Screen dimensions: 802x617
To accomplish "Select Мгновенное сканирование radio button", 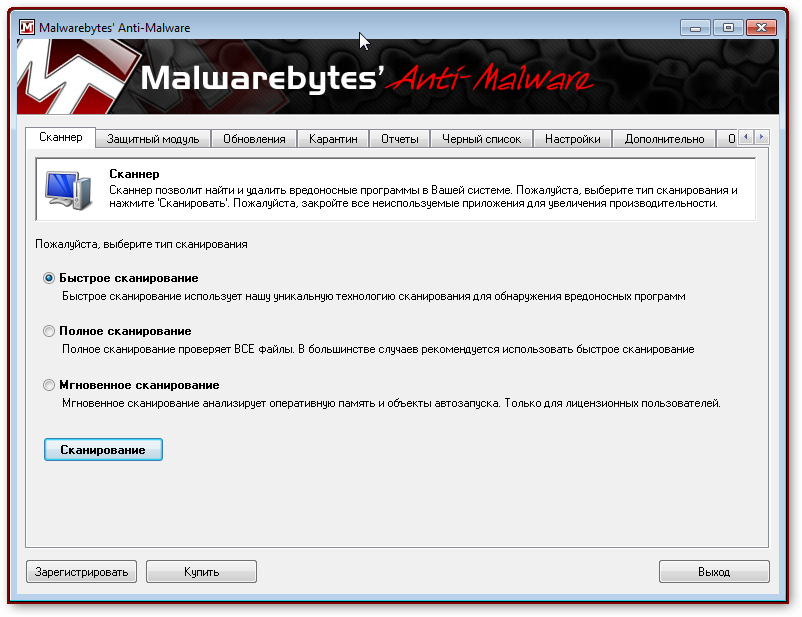I will click(x=49, y=385).
